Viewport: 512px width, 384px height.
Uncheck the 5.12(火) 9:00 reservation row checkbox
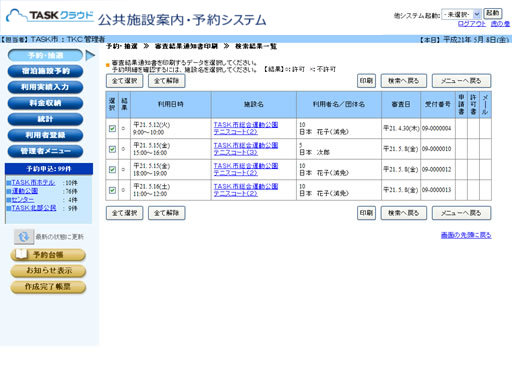(112, 128)
